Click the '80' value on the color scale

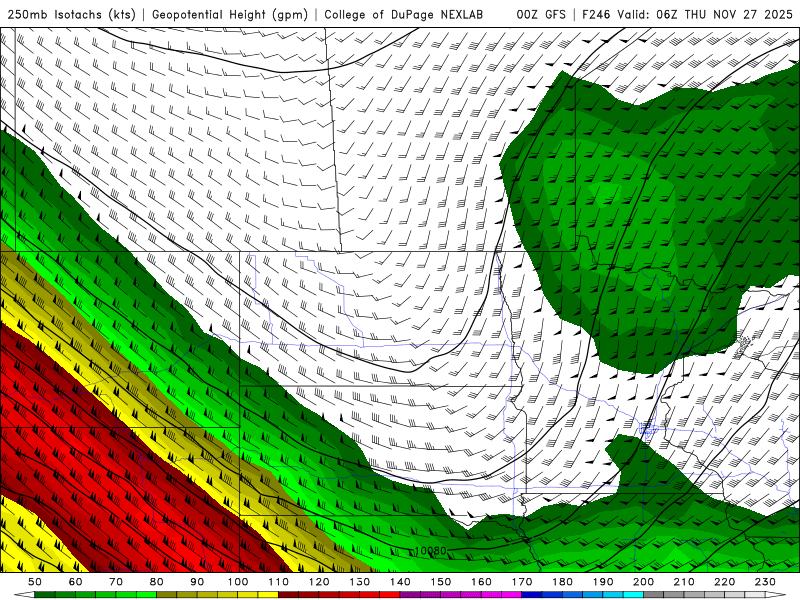click(156, 582)
